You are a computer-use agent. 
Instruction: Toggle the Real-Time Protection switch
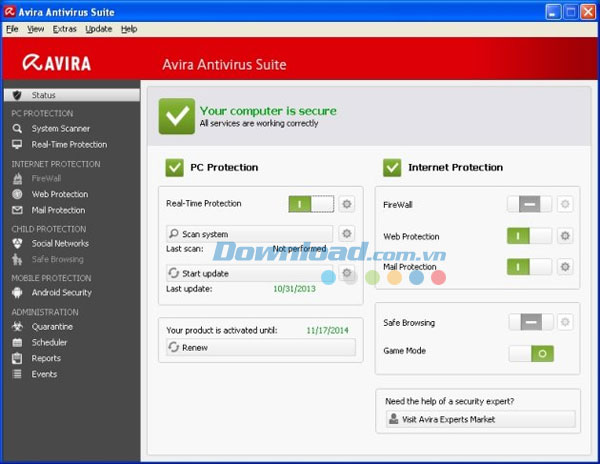pos(311,204)
